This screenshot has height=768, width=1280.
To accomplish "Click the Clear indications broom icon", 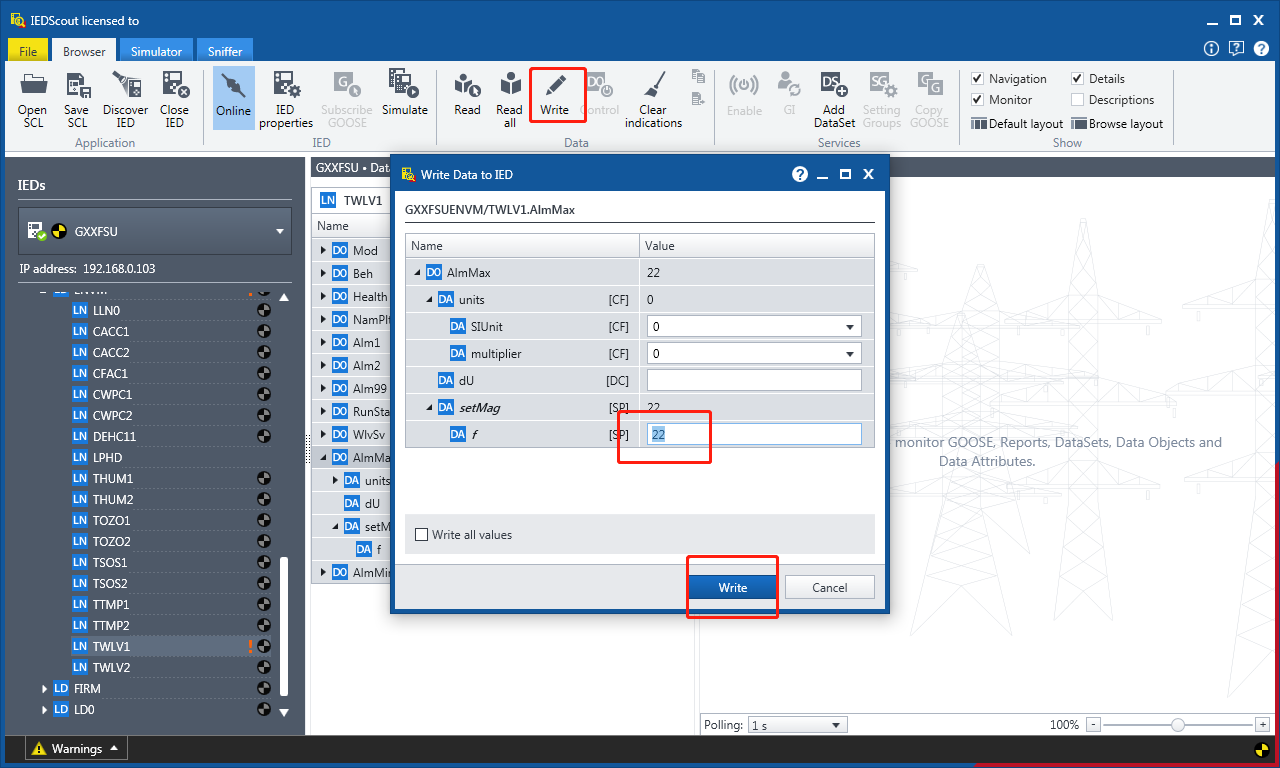I will click(653, 87).
